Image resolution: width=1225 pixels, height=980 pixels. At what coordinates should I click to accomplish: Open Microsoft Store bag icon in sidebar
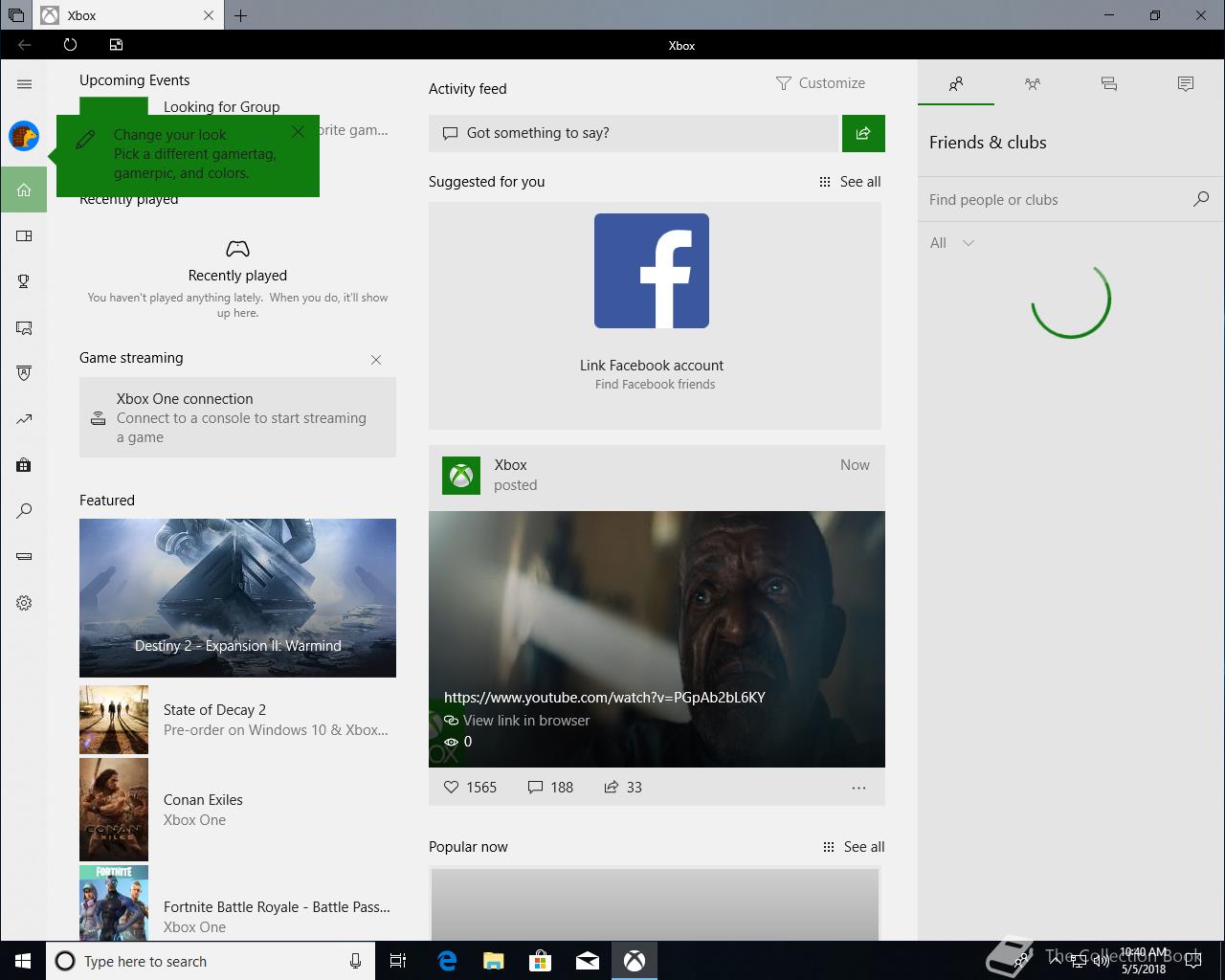[x=24, y=465]
